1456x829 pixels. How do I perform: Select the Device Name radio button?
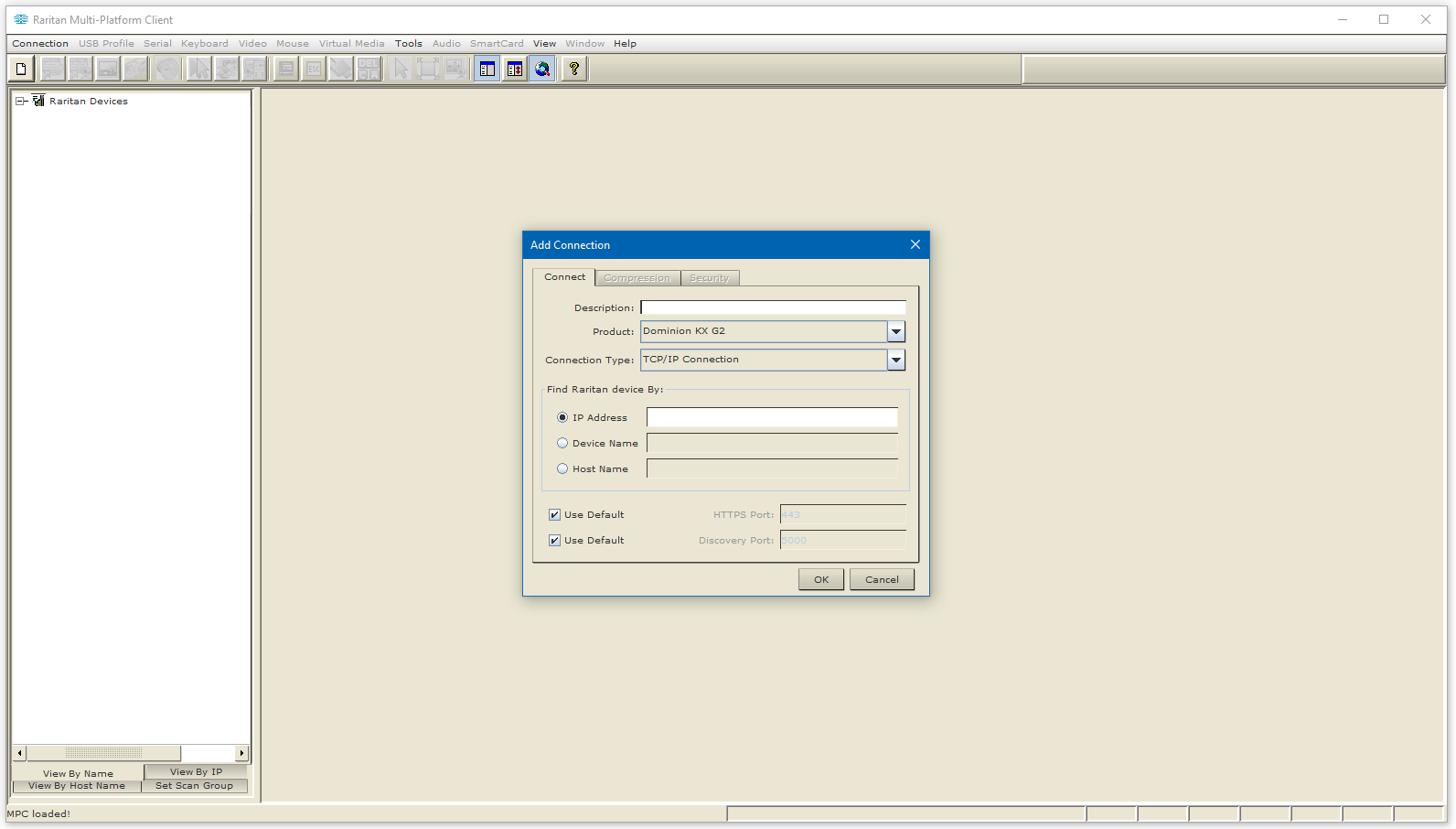562,443
